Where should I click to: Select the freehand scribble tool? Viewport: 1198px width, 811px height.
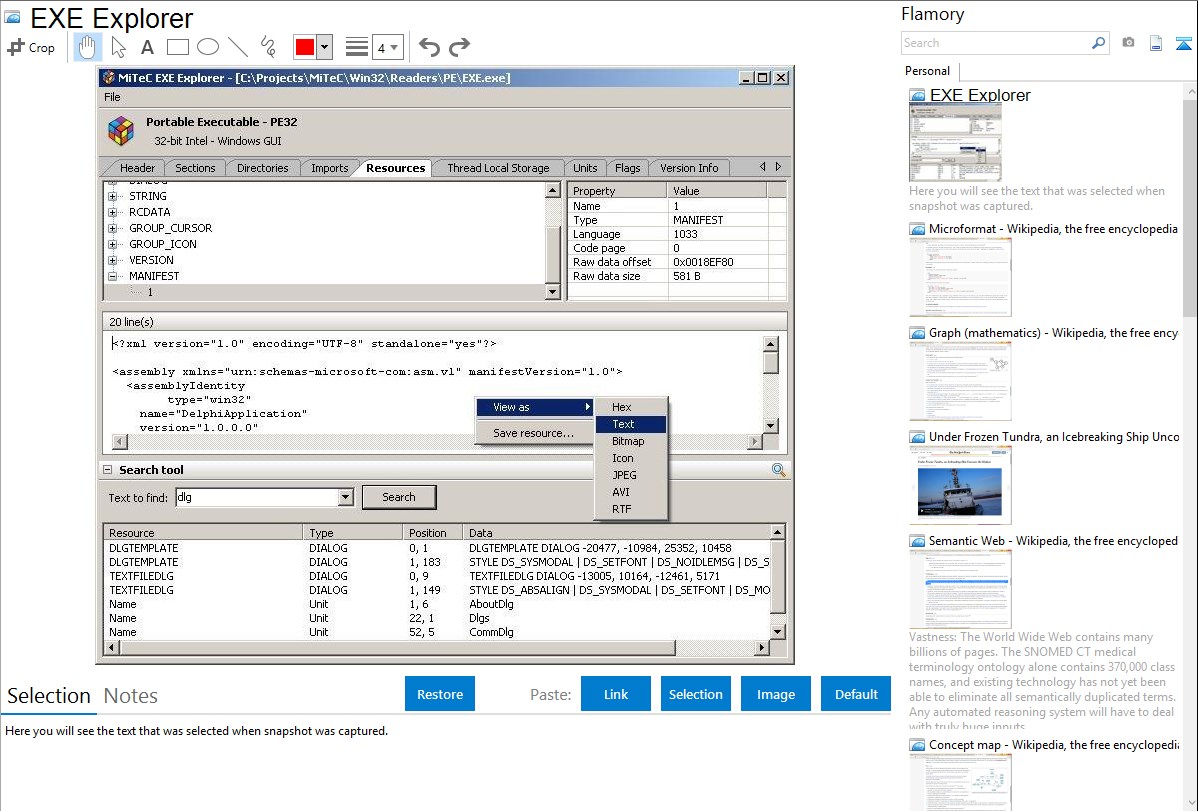pyautogui.click(x=268, y=47)
